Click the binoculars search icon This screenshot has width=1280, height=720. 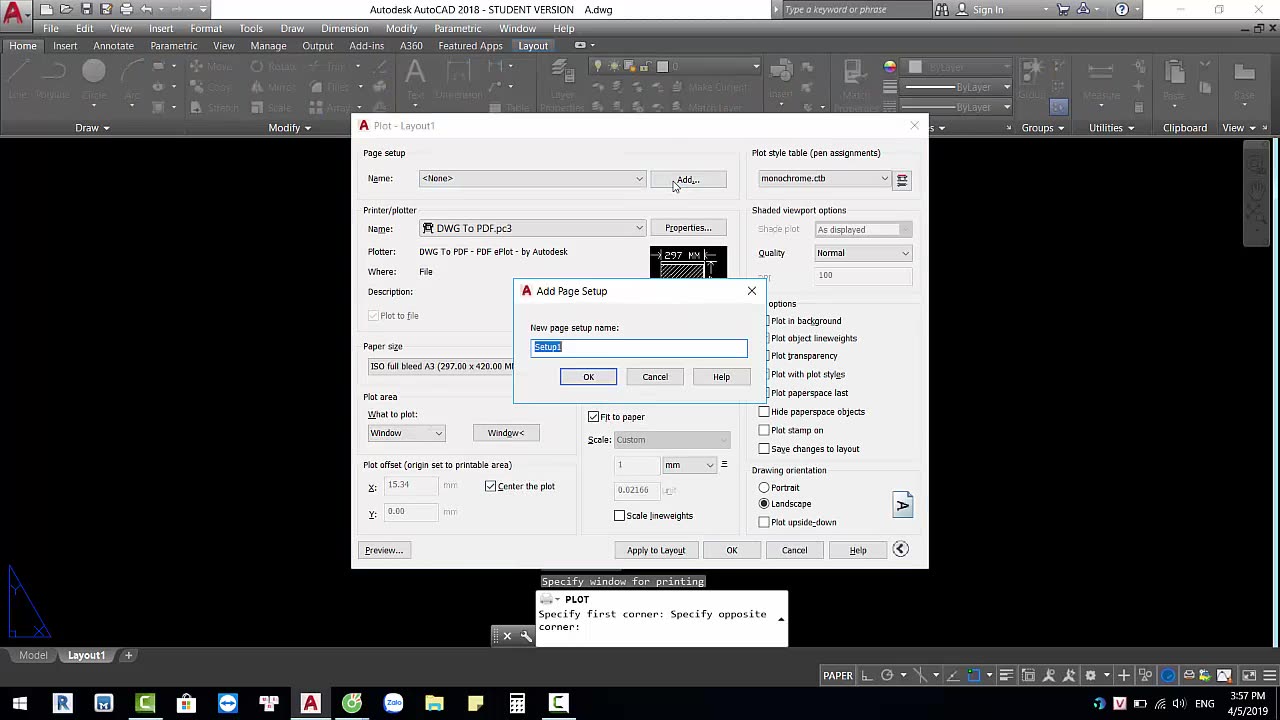pos(941,9)
